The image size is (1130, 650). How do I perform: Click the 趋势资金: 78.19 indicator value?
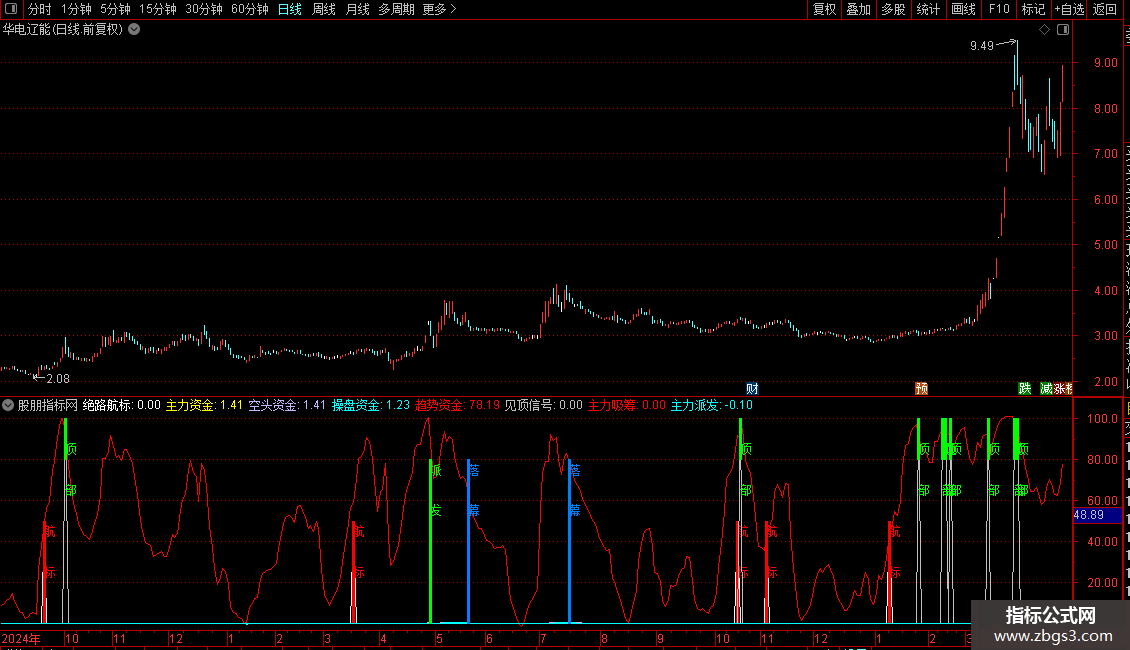457,405
